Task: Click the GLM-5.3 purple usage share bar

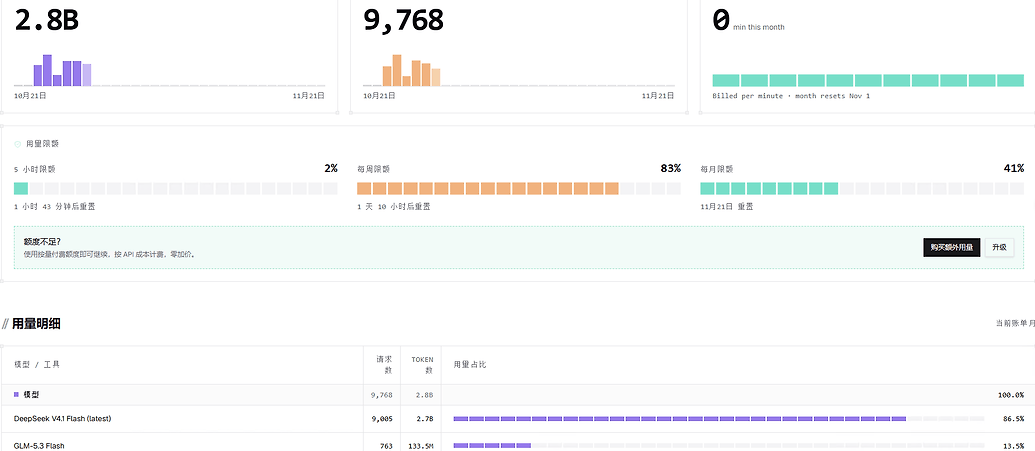Action: coord(719,446)
